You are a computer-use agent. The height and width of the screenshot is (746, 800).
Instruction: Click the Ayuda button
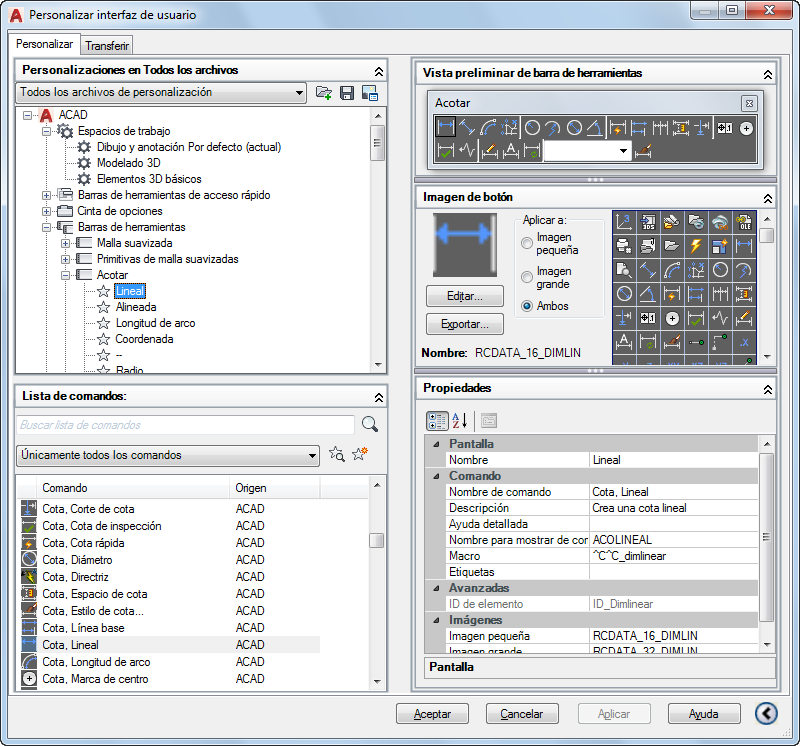704,713
